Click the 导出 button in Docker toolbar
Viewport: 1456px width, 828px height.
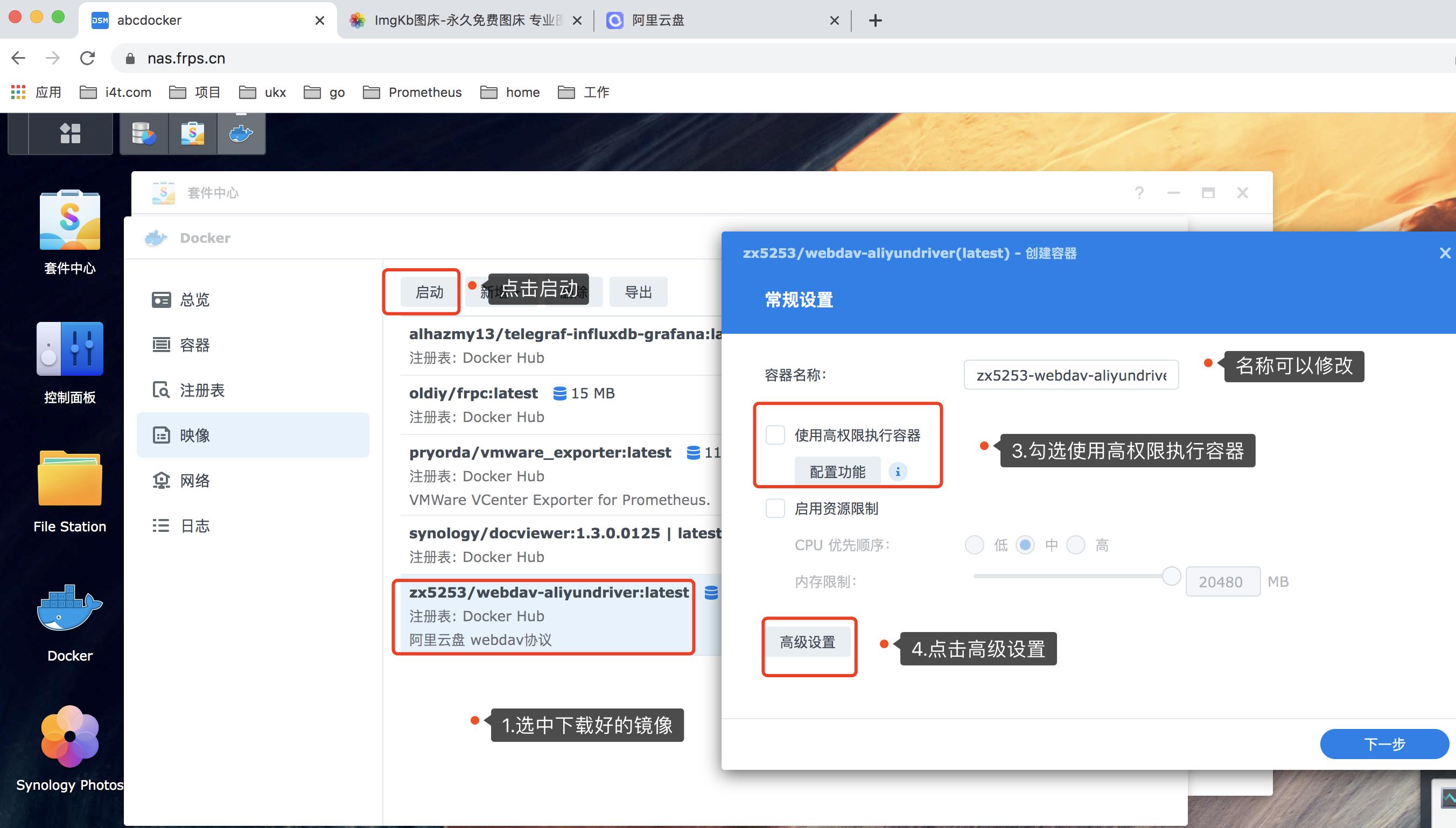coord(638,292)
